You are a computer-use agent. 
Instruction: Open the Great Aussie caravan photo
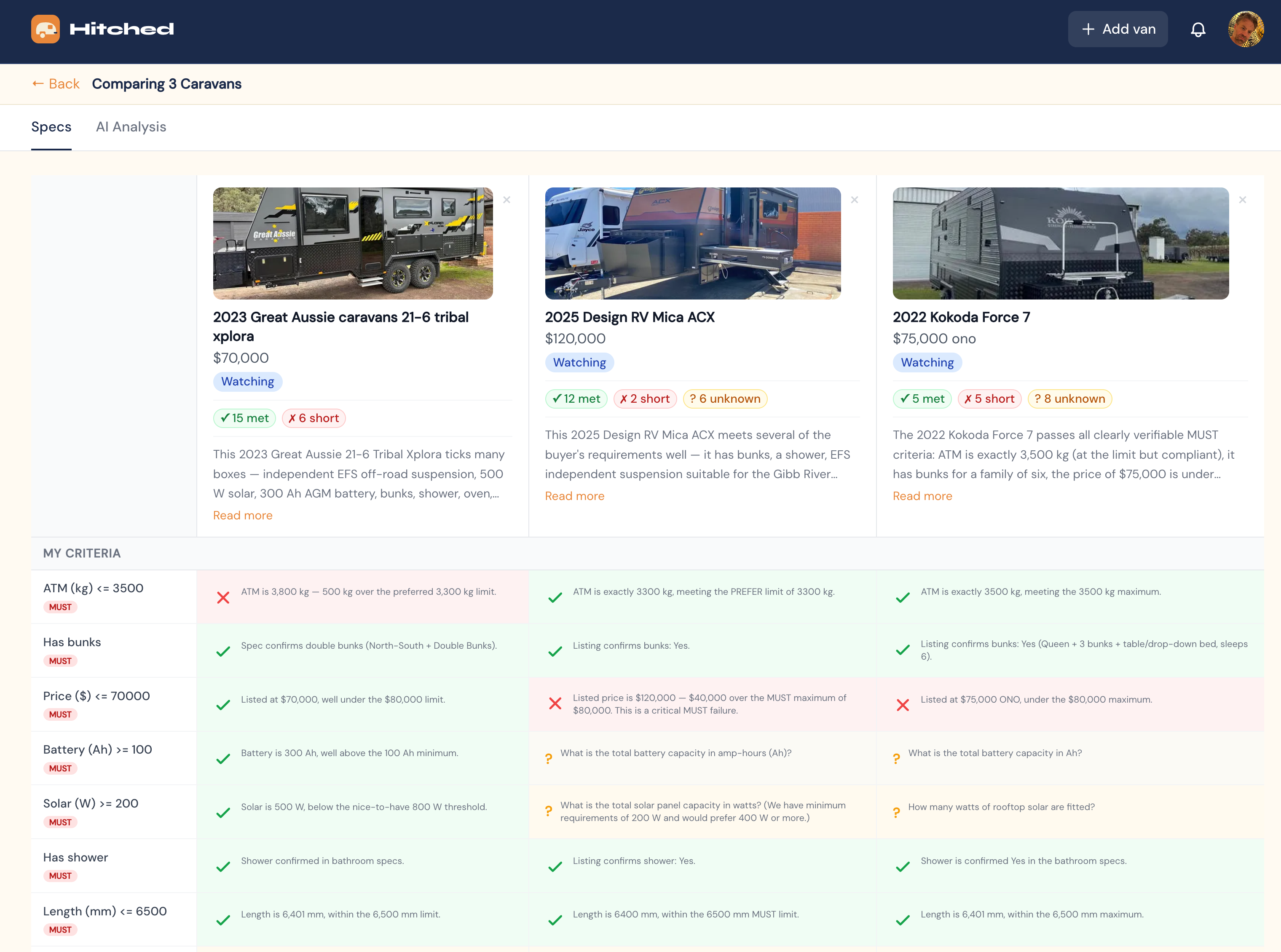coord(353,243)
